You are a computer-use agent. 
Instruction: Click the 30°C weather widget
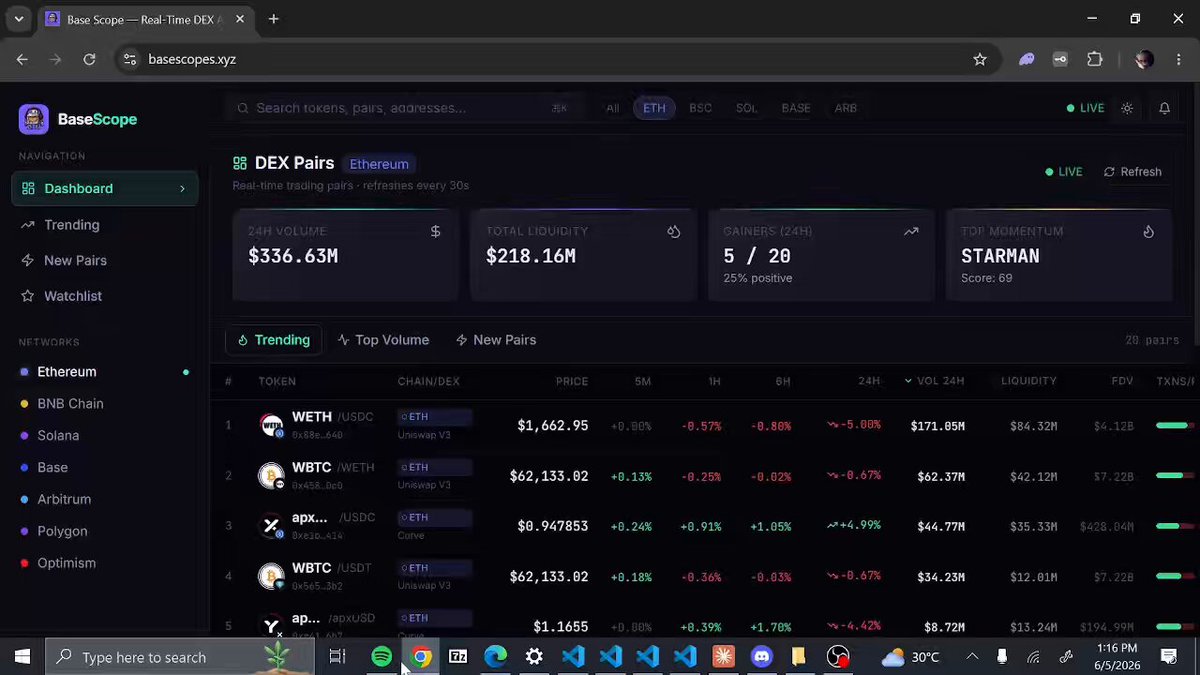(910, 657)
